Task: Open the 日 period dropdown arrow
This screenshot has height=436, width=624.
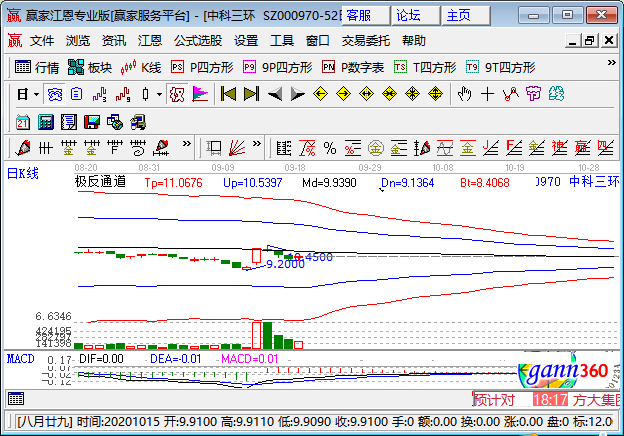Action: pyautogui.click(x=36, y=95)
